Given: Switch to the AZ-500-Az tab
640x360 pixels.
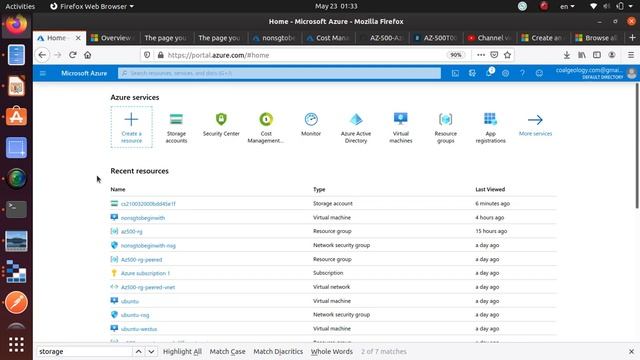Looking at the screenshot, I should pos(382,38).
